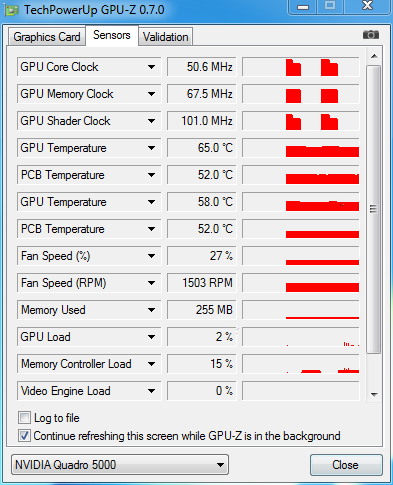Click the 255 MB memory used value

202,310
